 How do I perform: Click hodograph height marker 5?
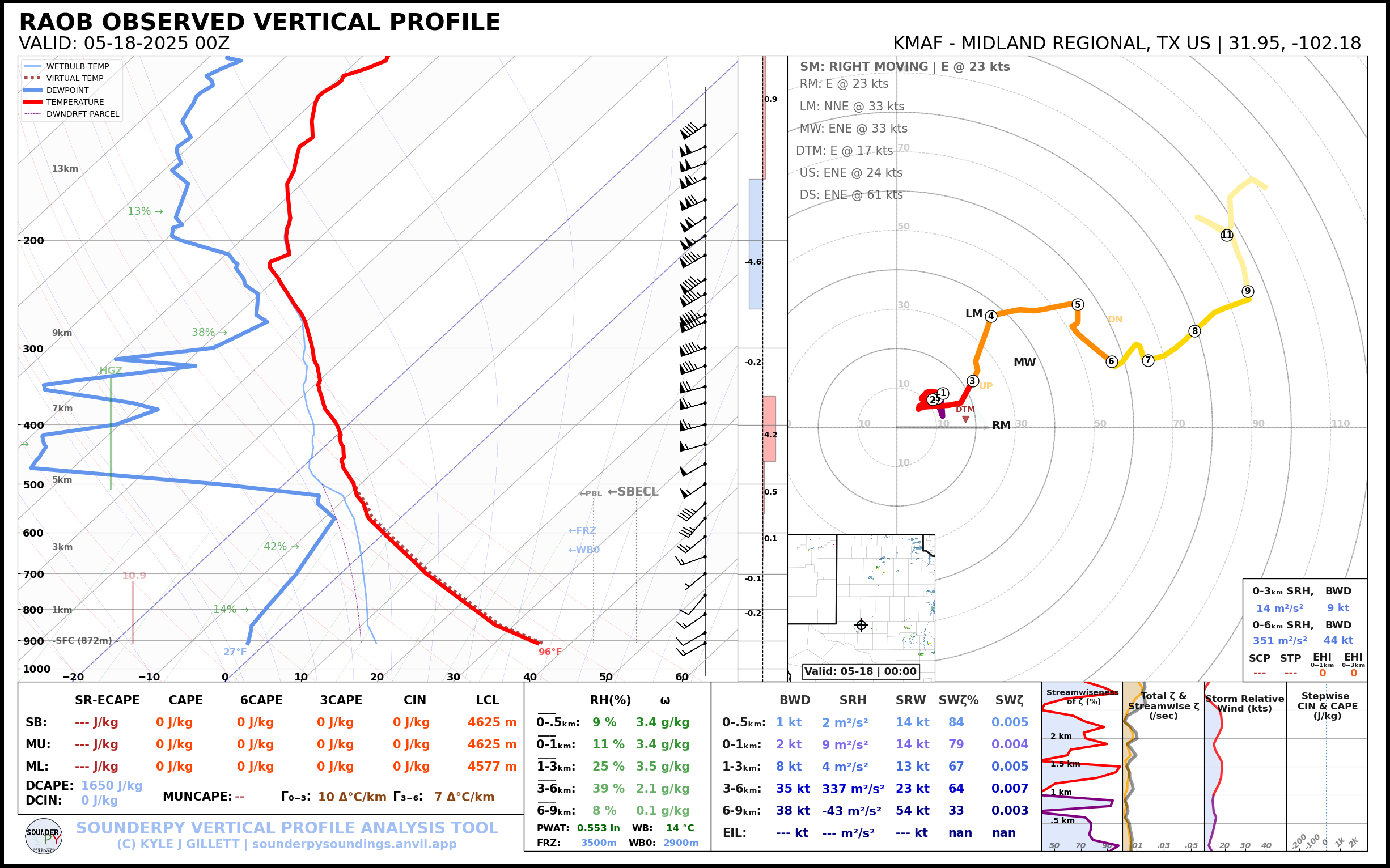click(1078, 304)
